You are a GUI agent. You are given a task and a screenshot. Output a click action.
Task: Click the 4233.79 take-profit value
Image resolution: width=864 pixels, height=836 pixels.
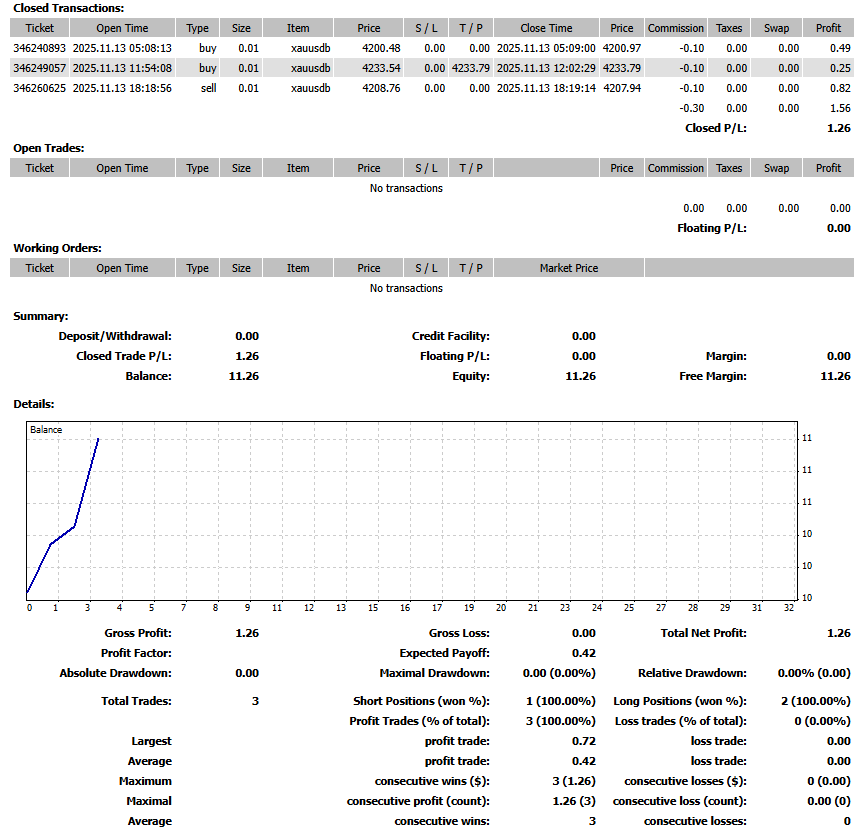click(x=470, y=68)
